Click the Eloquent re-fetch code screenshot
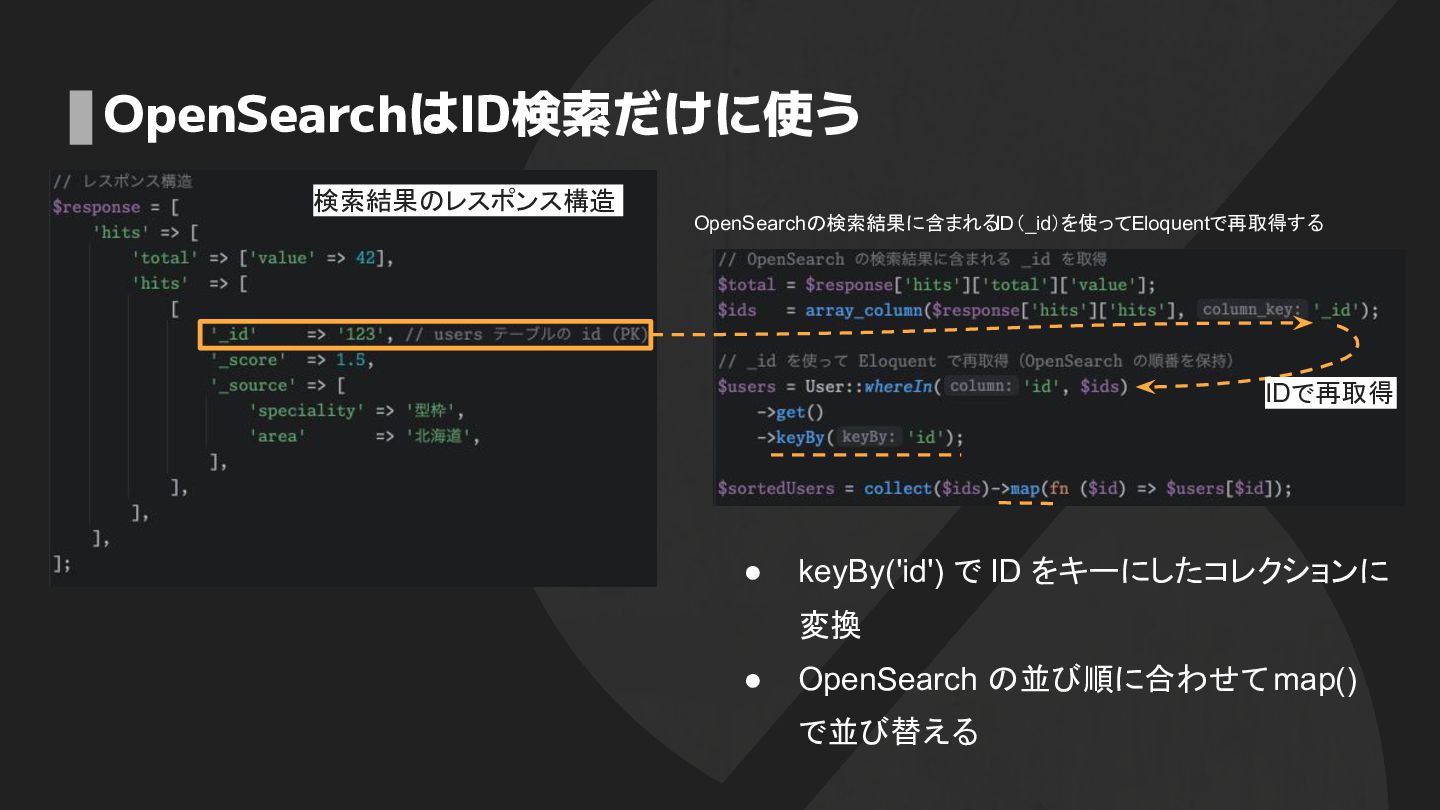This screenshot has width=1440, height=810. pyautogui.click(x=1059, y=377)
